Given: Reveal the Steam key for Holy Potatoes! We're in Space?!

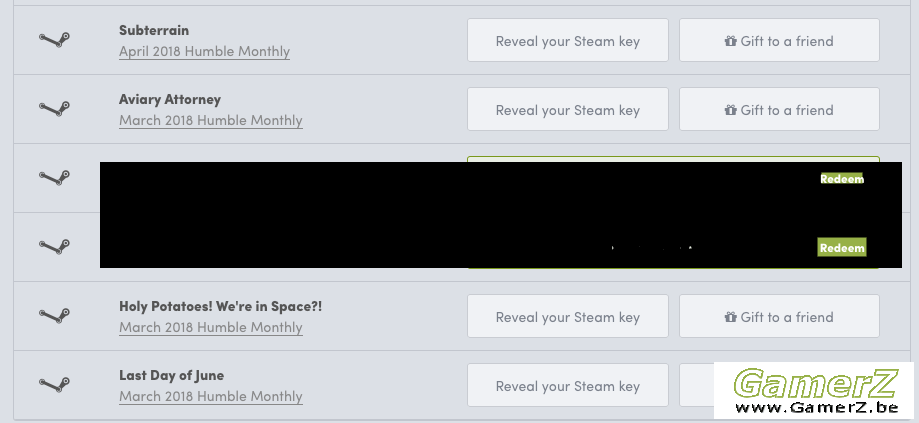Looking at the screenshot, I should coord(567,316).
